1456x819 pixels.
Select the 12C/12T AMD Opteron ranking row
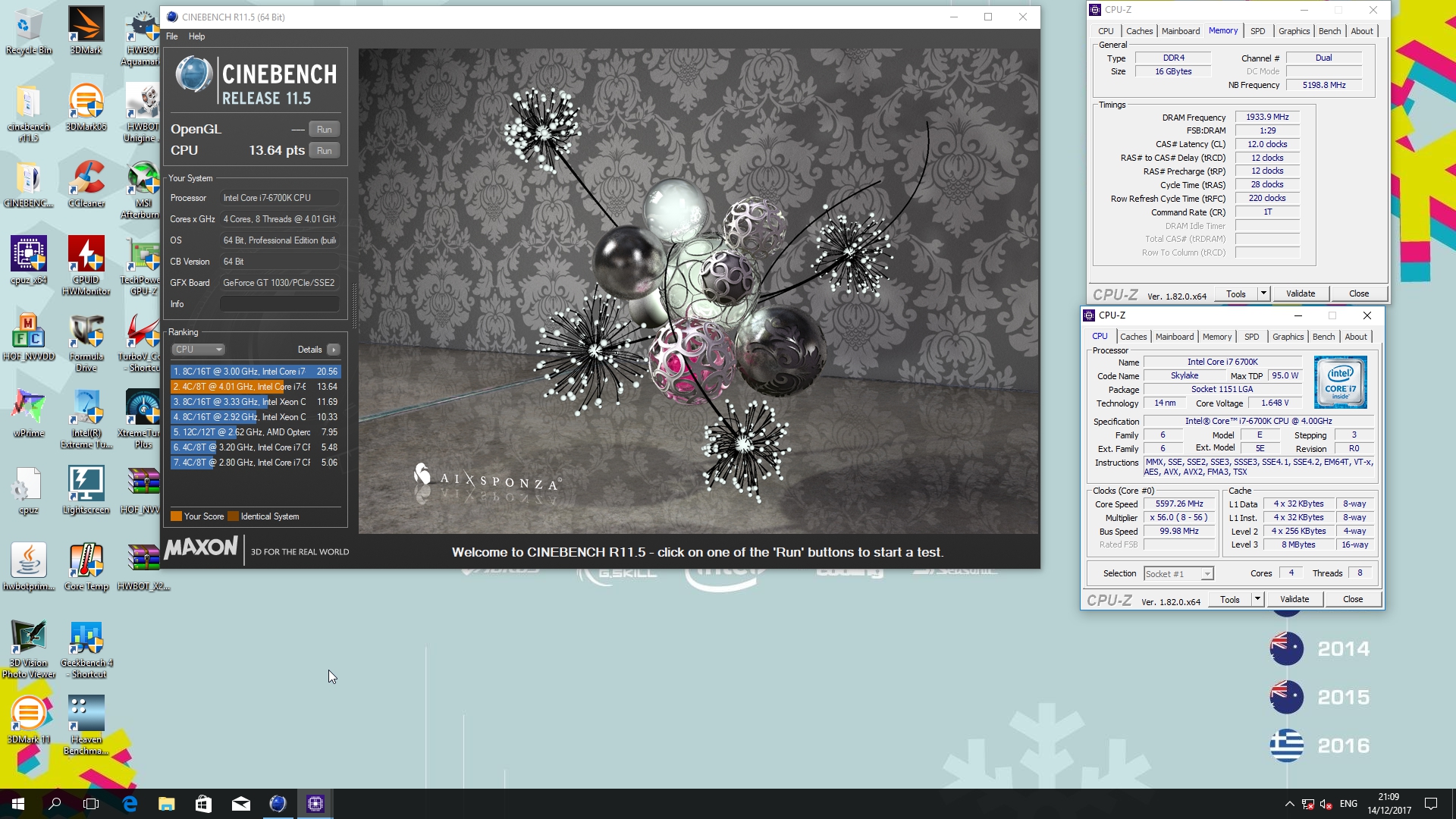(255, 432)
